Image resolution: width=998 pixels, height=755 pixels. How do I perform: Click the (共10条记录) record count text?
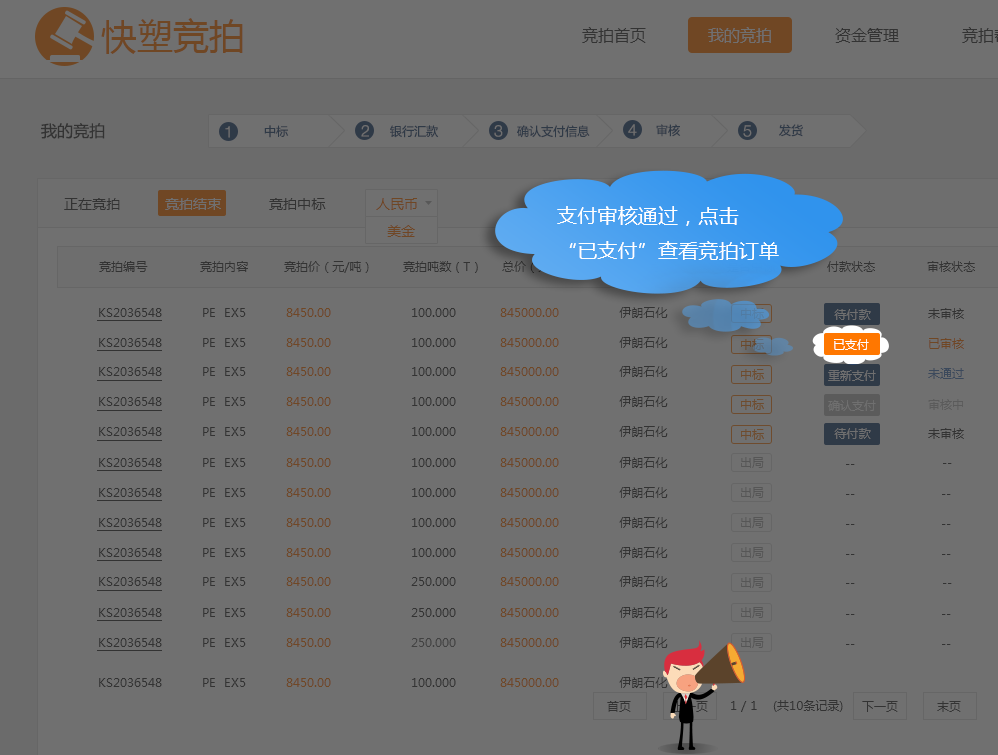point(808,705)
